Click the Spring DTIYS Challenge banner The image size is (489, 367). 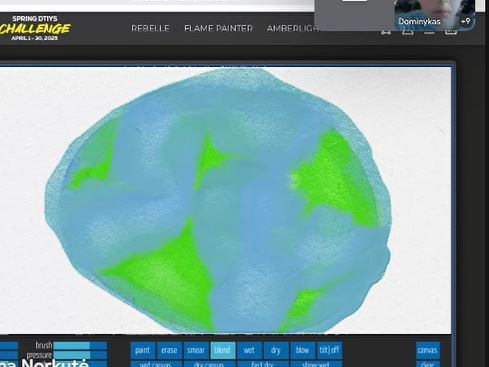pyautogui.click(x=35, y=28)
